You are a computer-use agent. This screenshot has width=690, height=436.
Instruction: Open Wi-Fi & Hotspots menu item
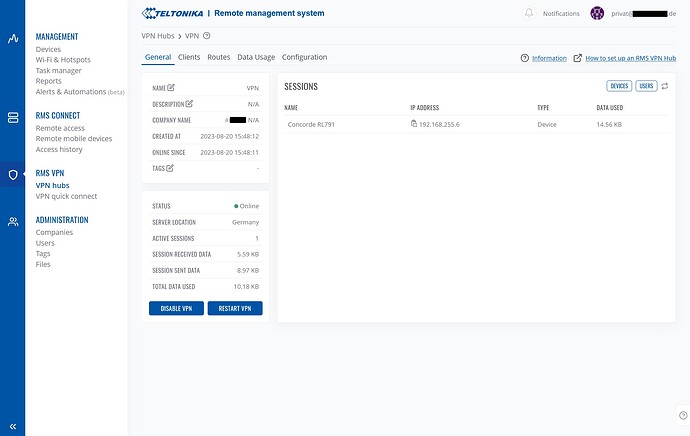point(63,60)
